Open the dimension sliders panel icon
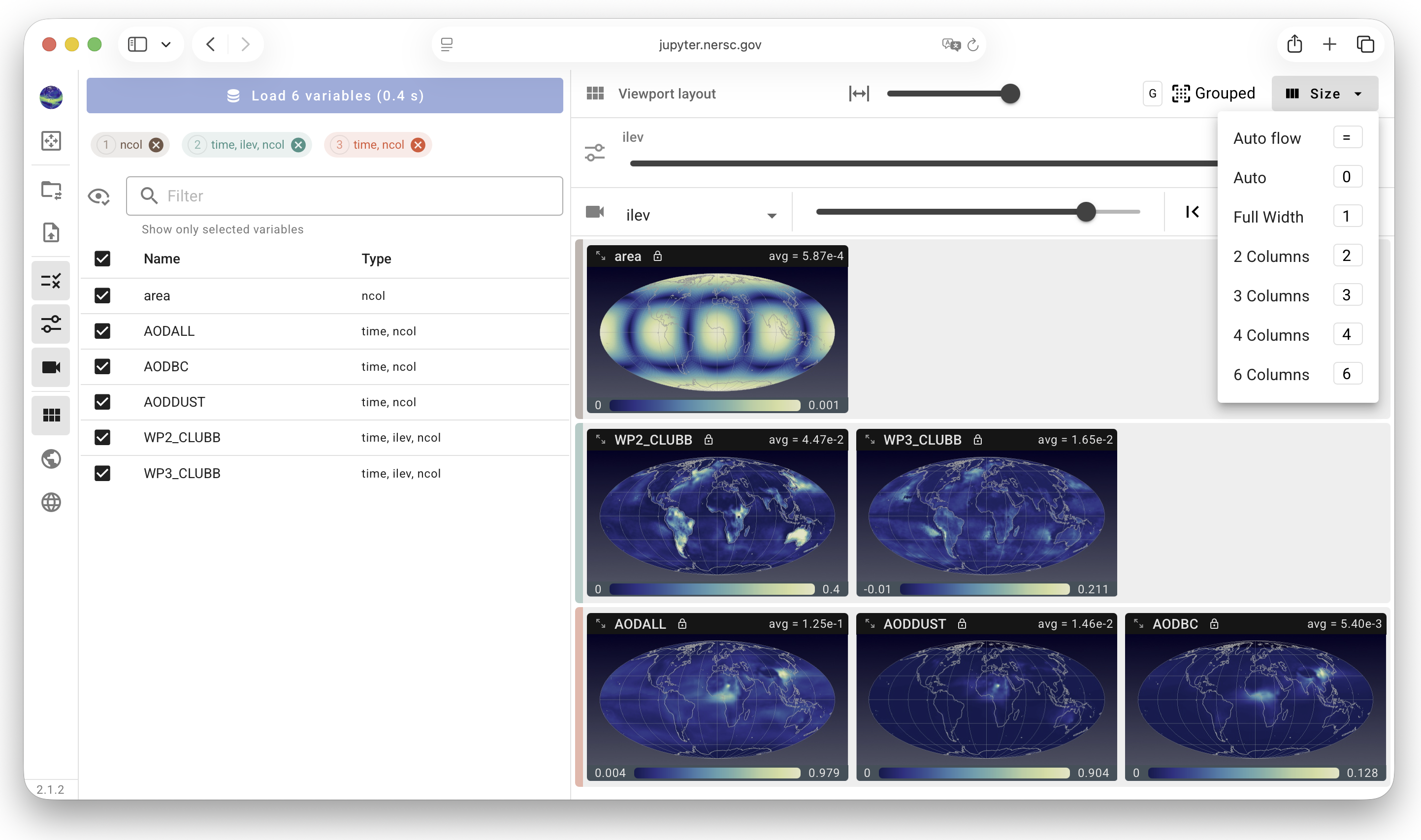 click(x=51, y=324)
